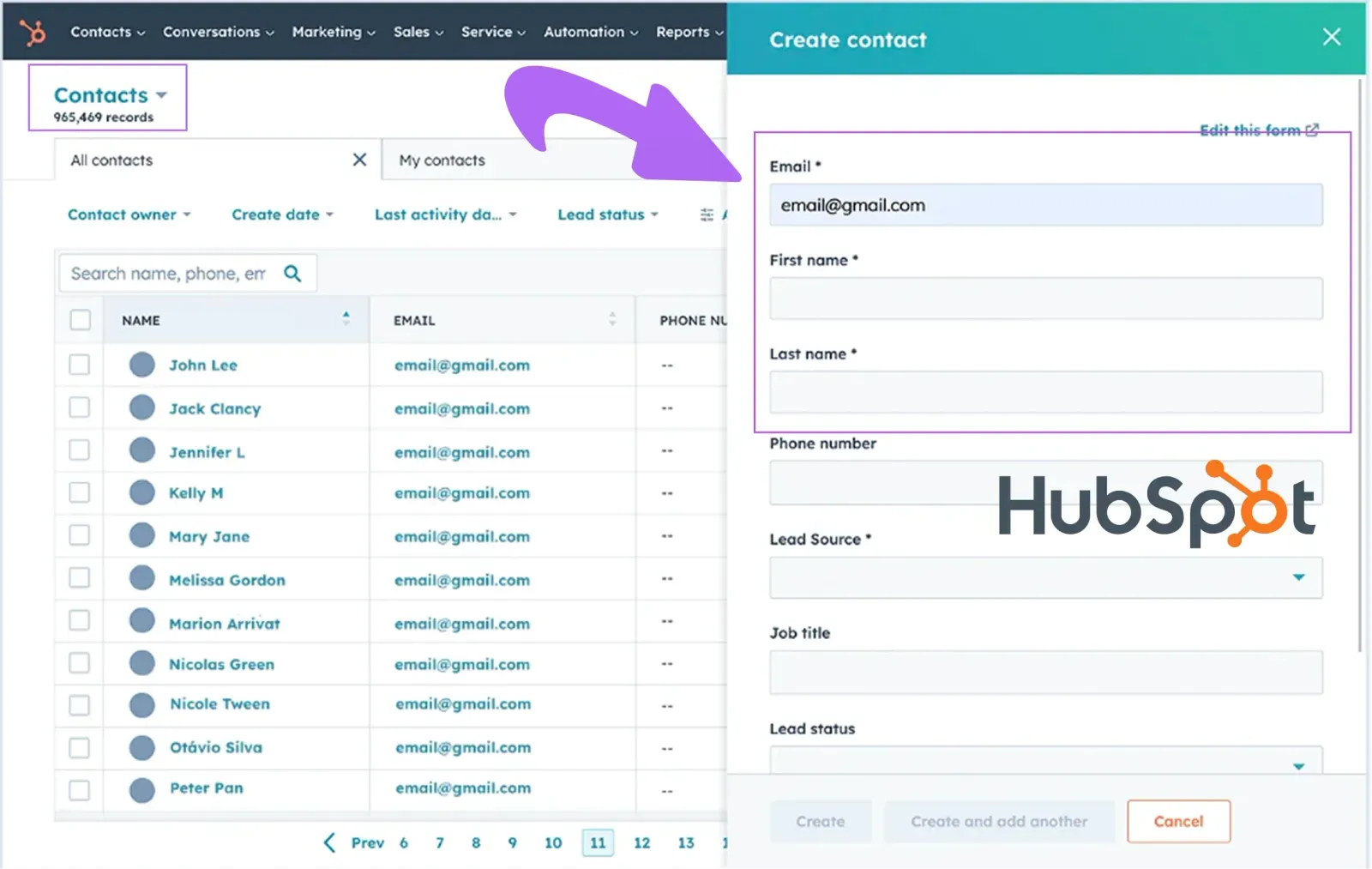Click the HubSpot sprocket logo
This screenshot has height=869, width=1372.
click(33, 33)
